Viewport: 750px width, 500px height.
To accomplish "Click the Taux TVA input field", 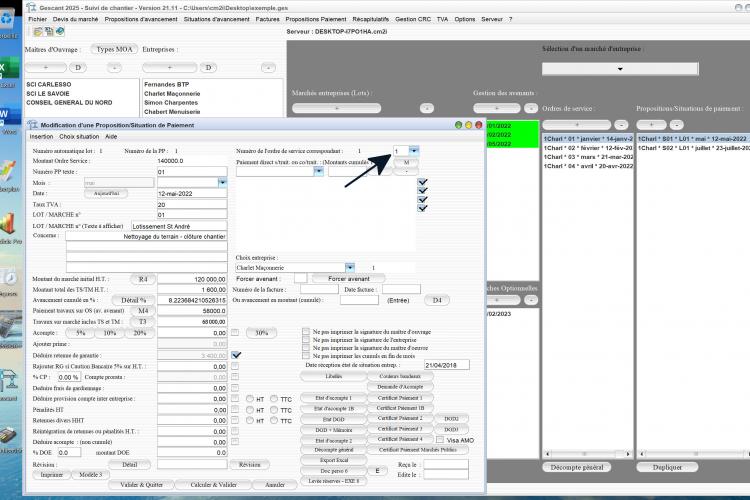I will [192, 204].
